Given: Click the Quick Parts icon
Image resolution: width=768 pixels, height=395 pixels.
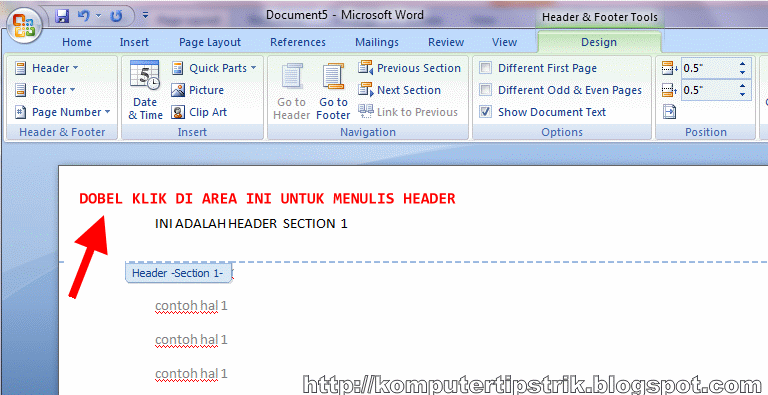Looking at the screenshot, I should (x=178, y=68).
